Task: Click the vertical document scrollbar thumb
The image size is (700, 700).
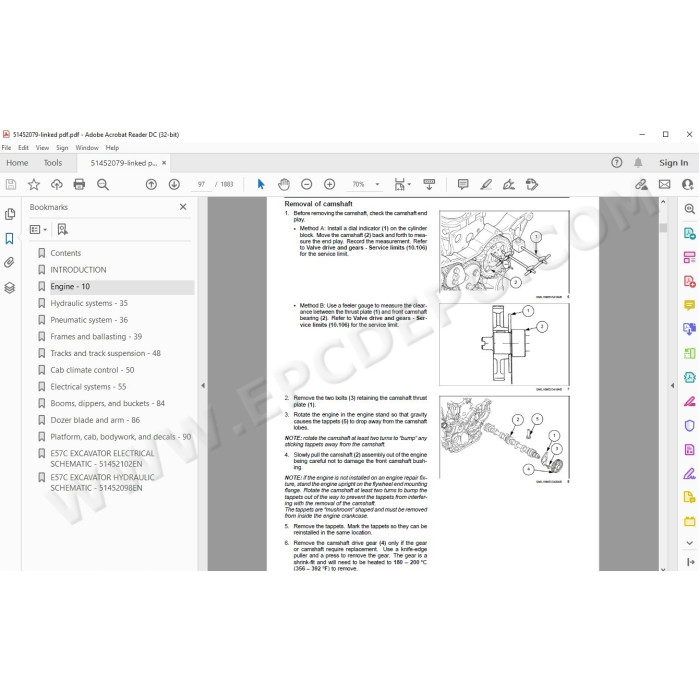Action: pyautogui.click(x=663, y=228)
